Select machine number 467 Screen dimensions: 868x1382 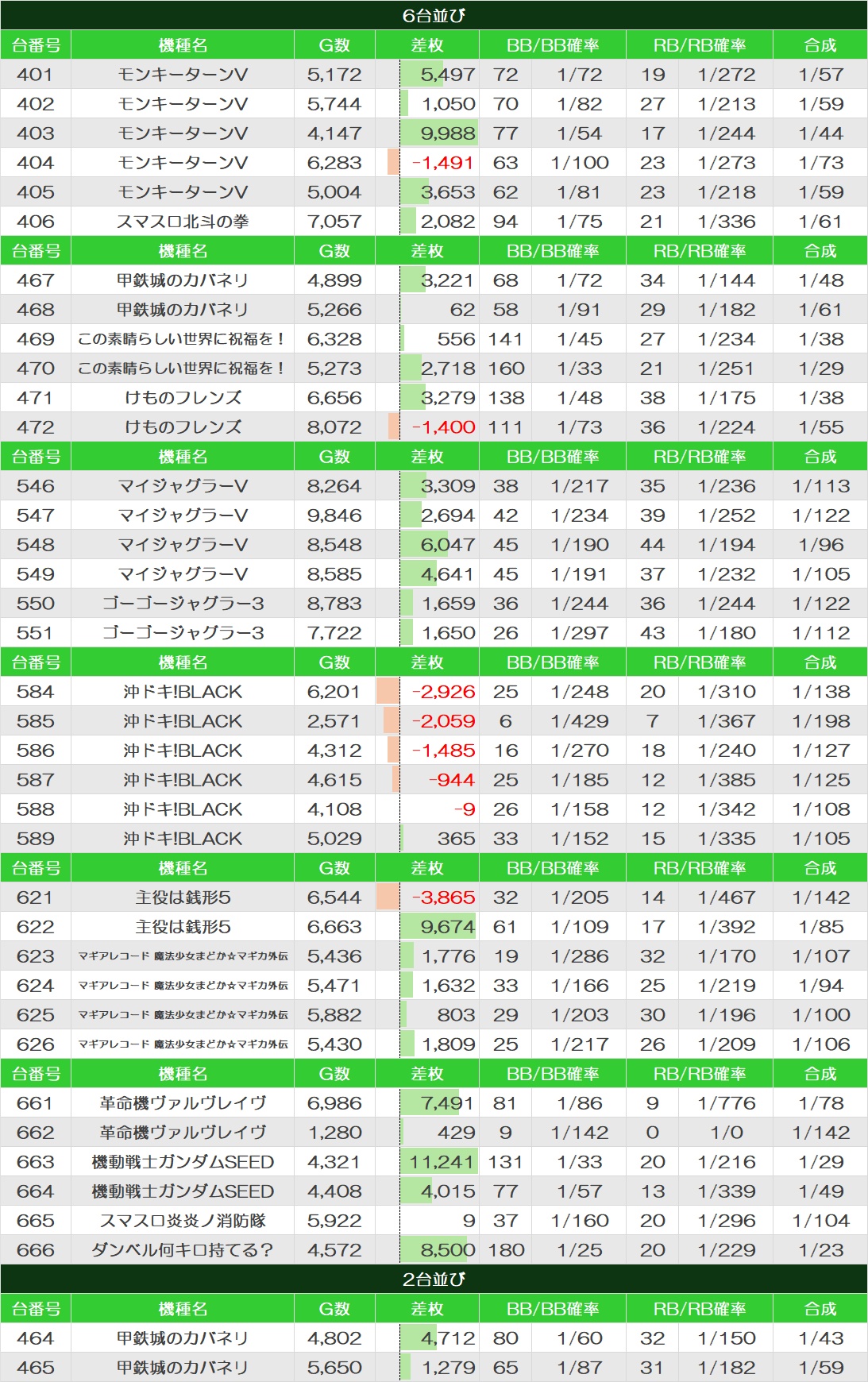[36, 280]
